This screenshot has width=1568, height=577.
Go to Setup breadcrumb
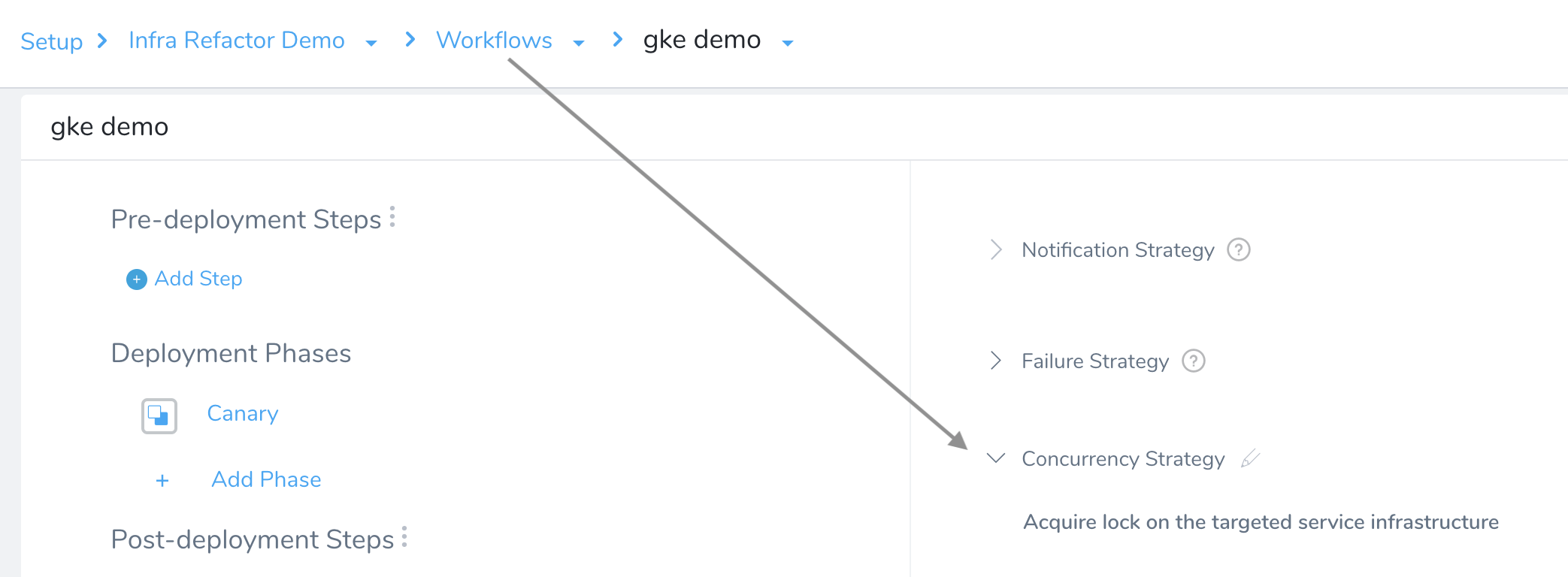(x=52, y=41)
